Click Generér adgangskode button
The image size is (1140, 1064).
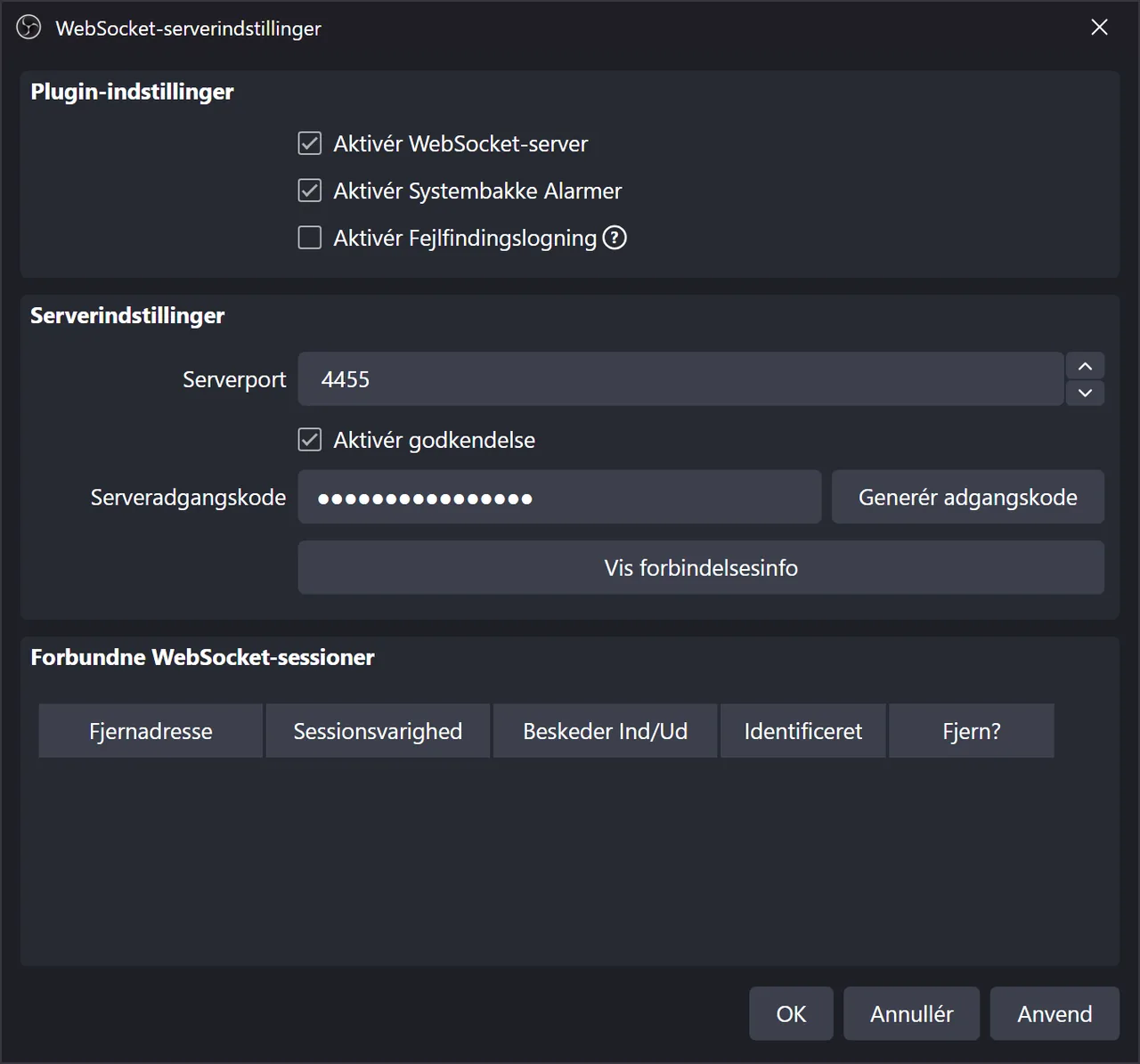[x=968, y=497]
